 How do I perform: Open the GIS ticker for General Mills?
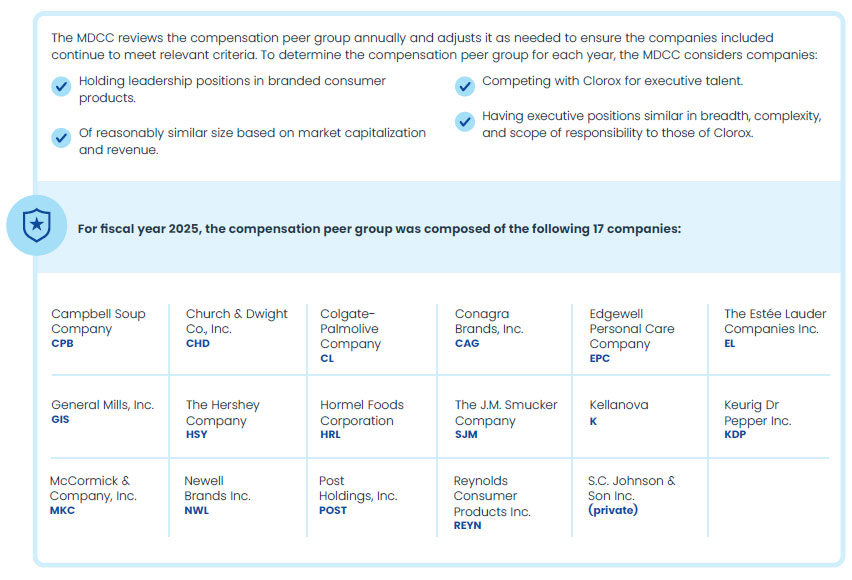(x=61, y=420)
